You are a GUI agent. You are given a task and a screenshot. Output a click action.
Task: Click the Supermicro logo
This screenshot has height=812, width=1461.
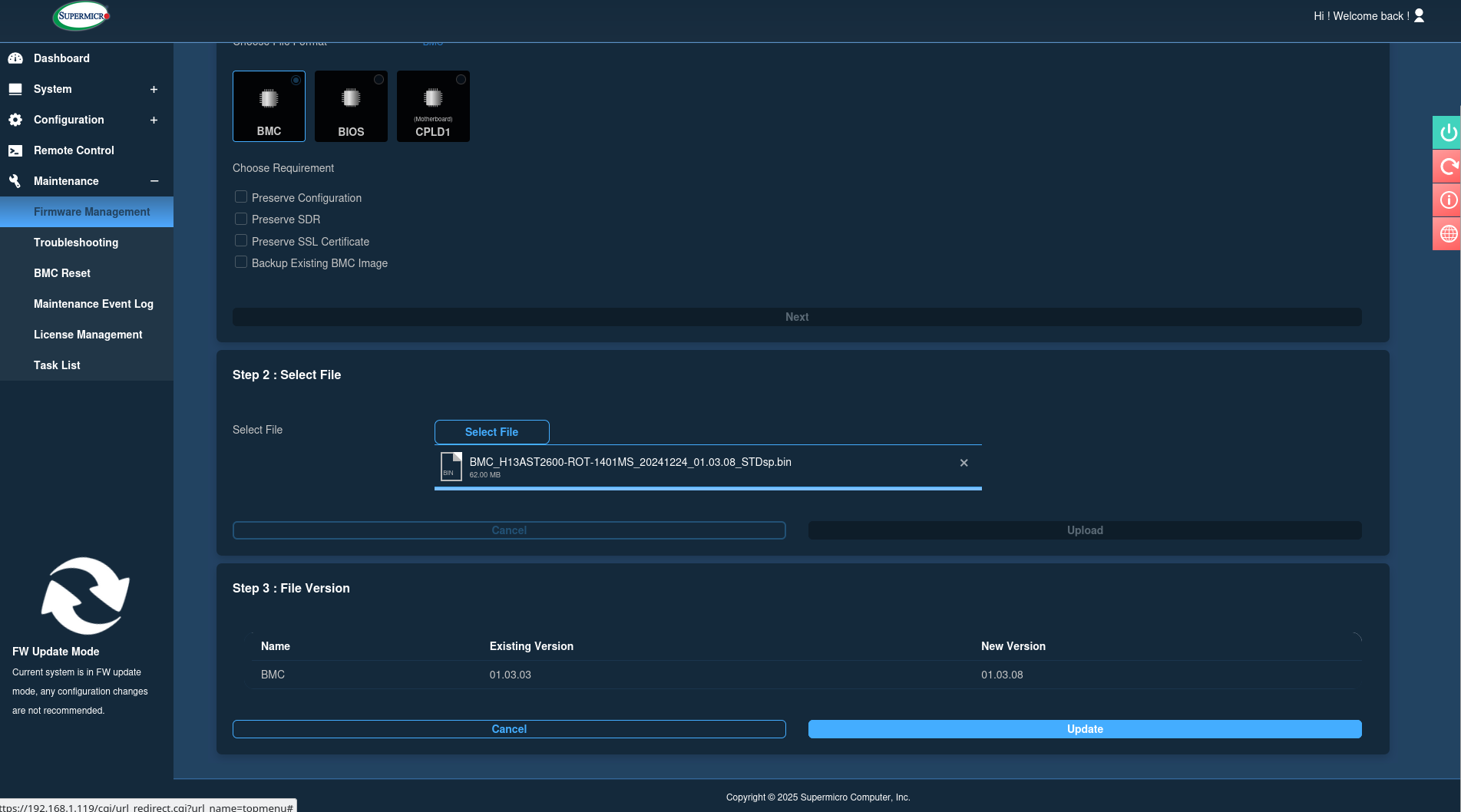82,16
